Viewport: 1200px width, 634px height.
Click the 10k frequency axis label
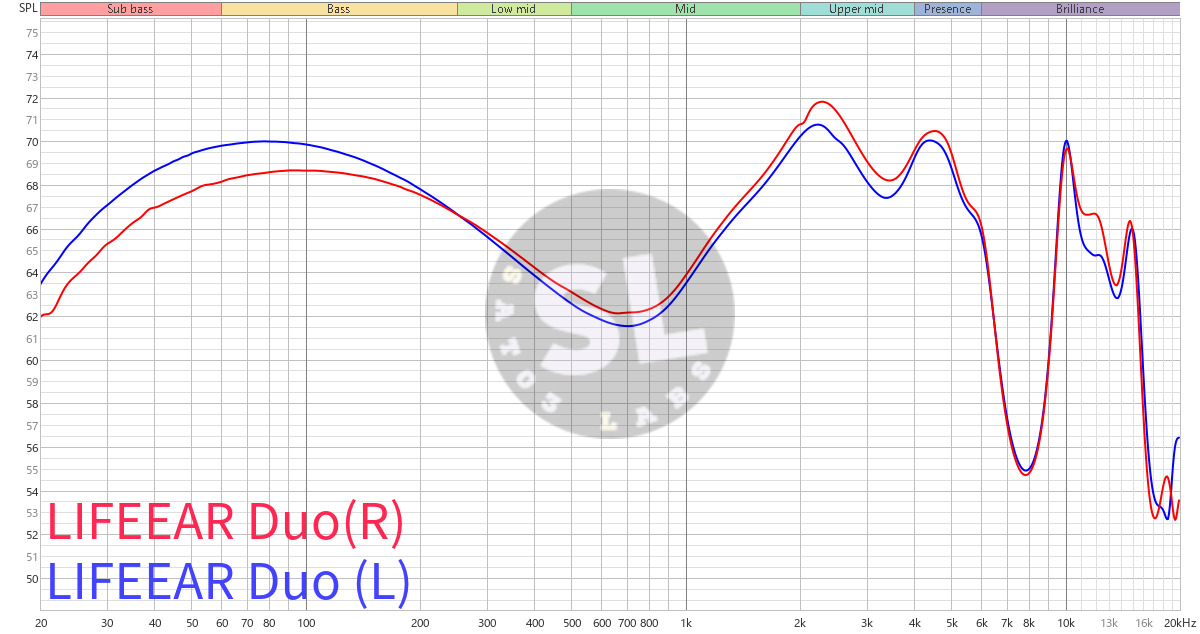tap(1066, 623)
